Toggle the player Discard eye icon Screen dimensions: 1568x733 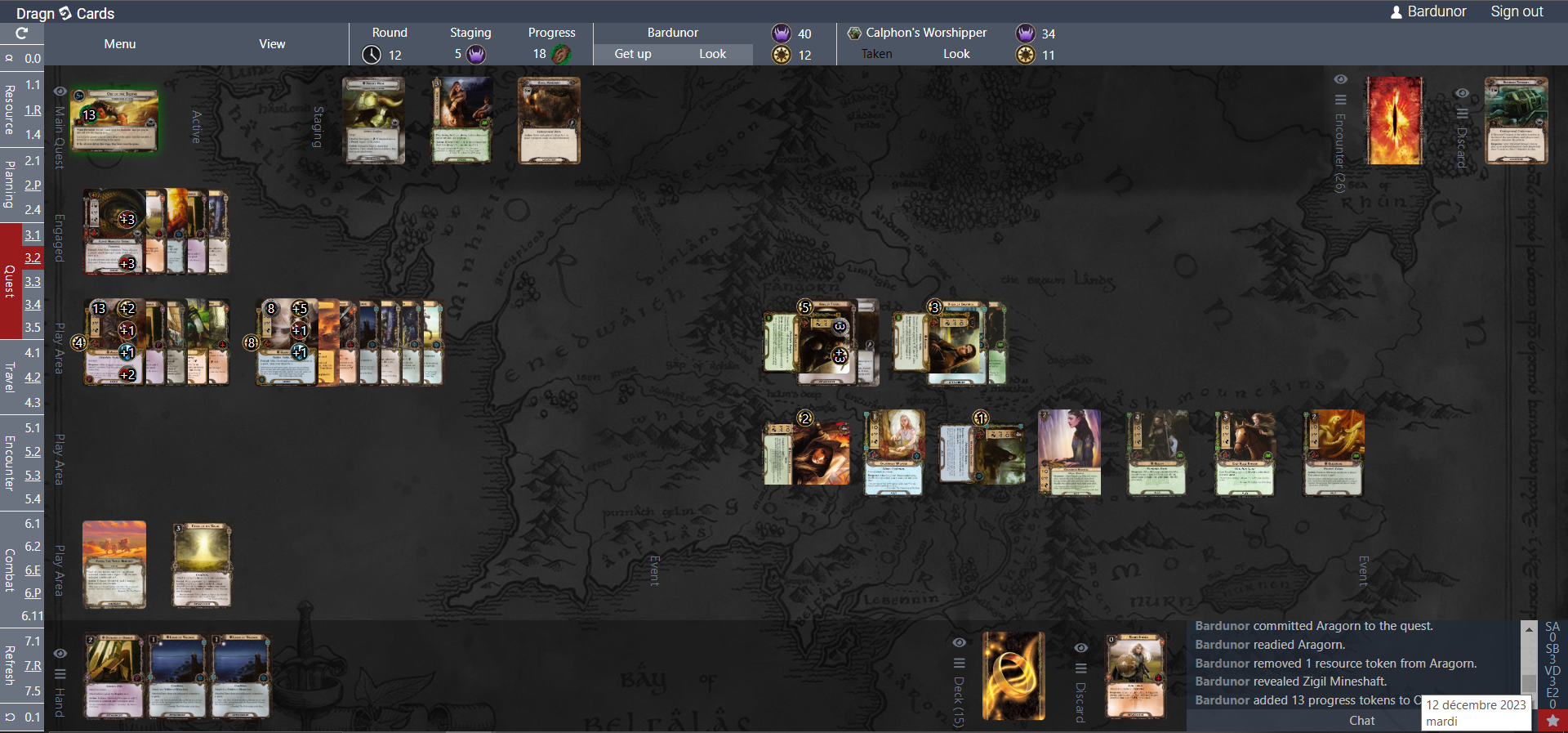(x=1080, y=647)
